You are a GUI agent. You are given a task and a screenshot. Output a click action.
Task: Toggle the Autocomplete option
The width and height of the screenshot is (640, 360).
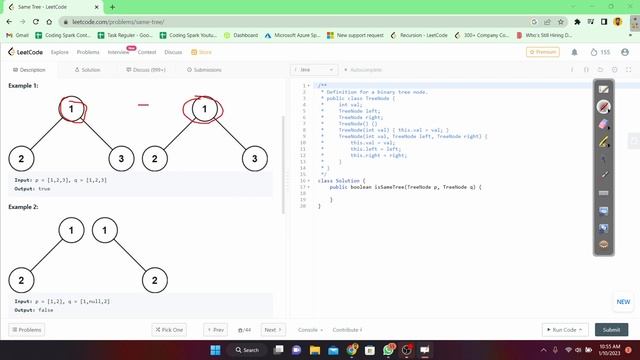click(x=363, y=70)
